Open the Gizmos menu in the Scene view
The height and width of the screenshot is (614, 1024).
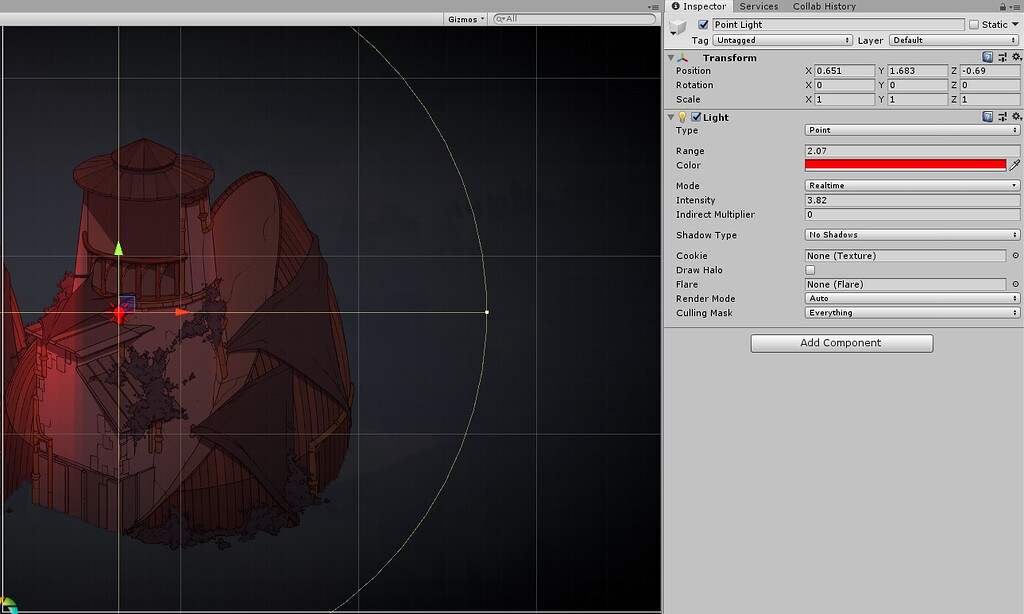464,17
